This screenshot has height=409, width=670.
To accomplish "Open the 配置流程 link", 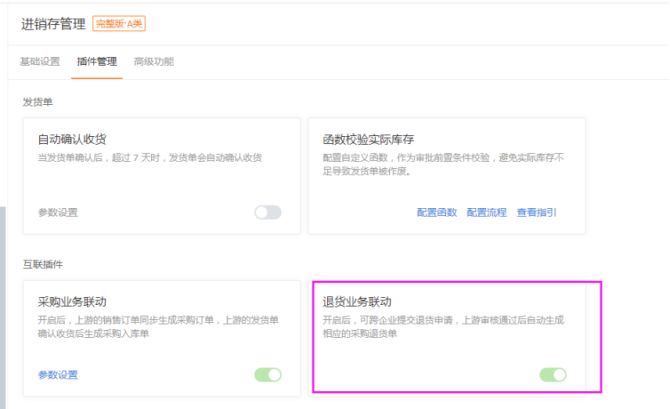I will [x=486, y=212].
